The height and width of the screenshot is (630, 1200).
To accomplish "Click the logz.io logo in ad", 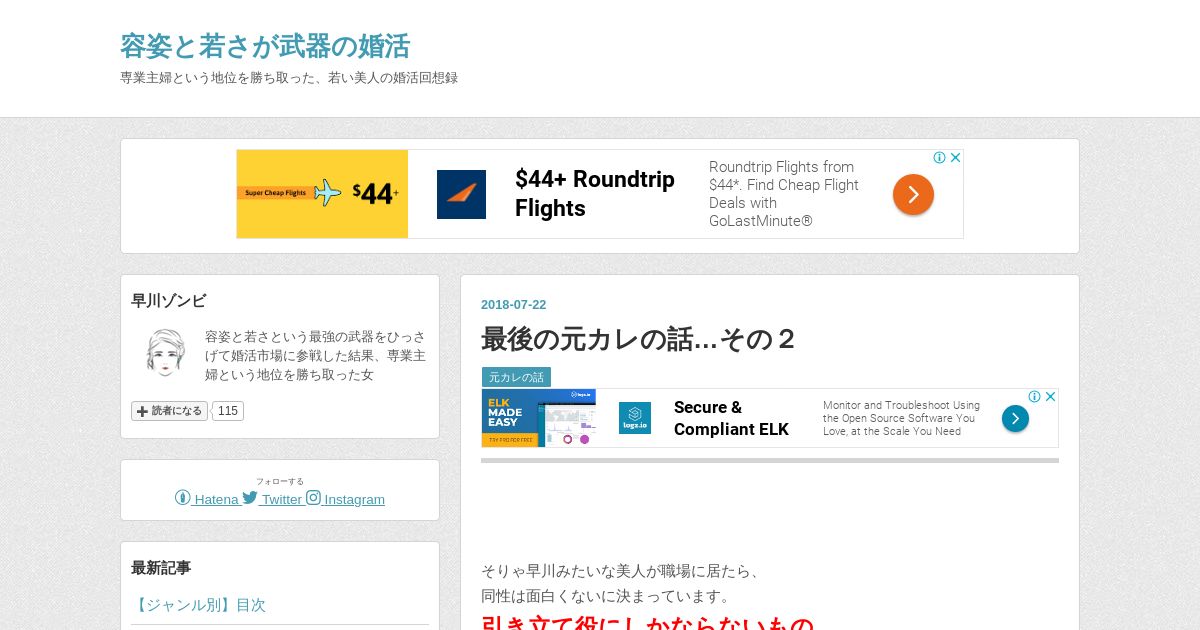I will pyautogui.click(x=635, y=418).
